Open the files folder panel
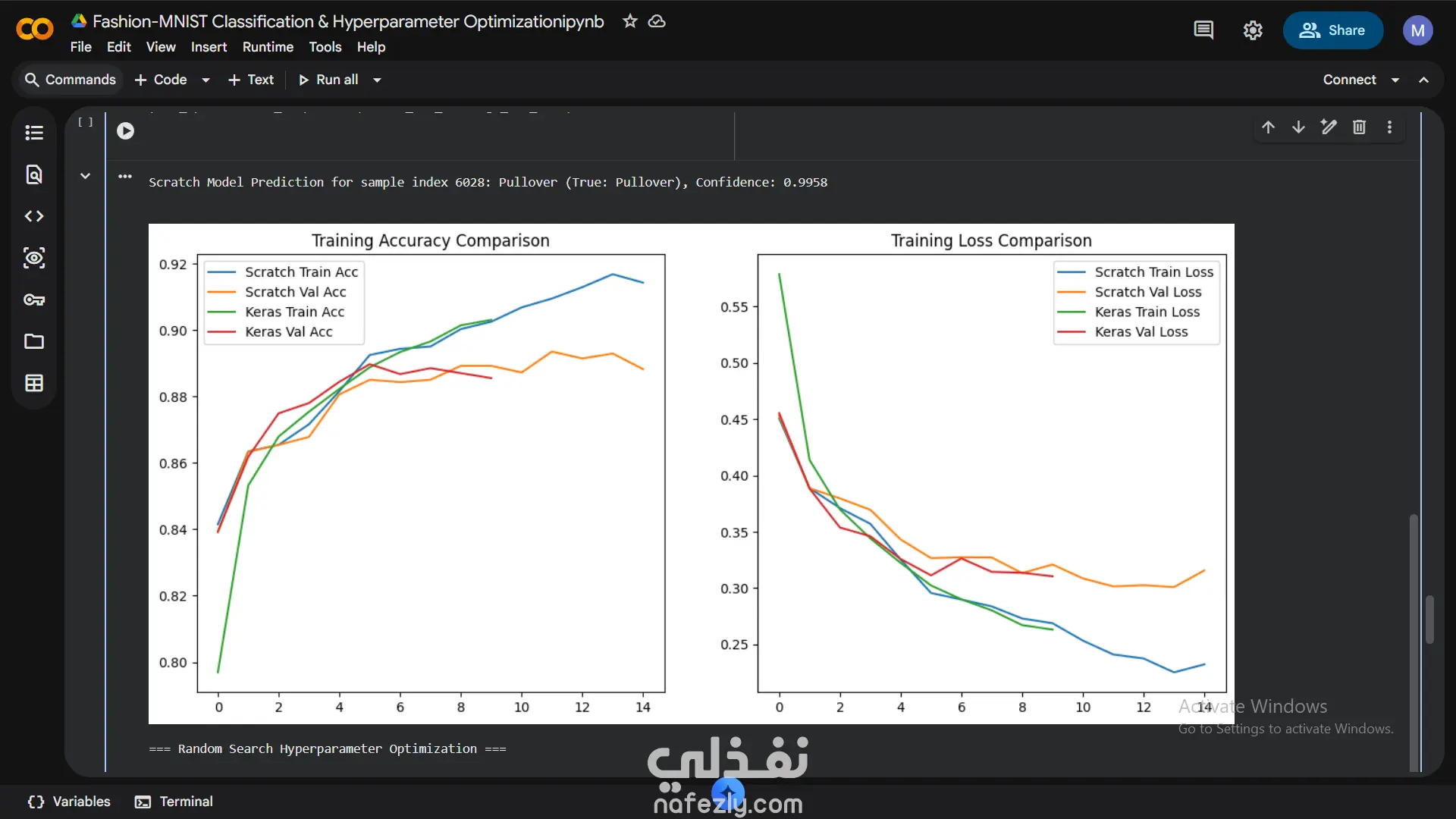 tap(34, 341)
